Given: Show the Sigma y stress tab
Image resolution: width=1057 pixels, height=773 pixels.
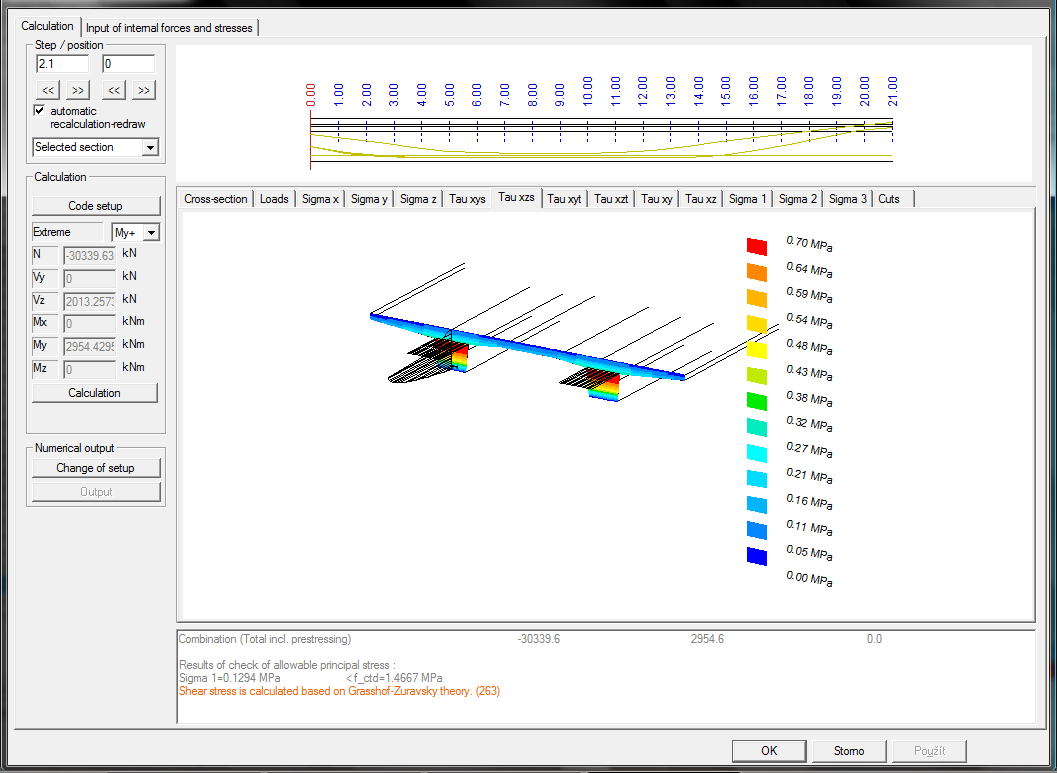Looking at the screenshot, I should 369,199.
